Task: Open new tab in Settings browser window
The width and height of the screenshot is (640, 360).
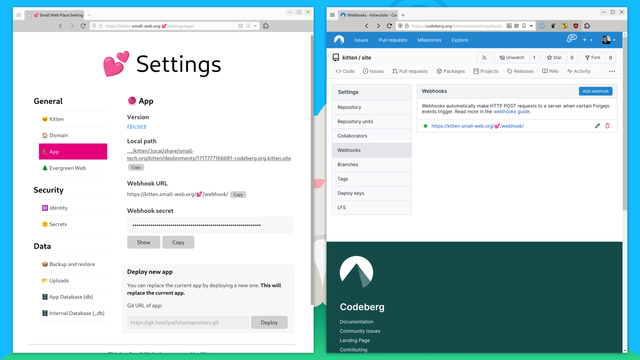Action: click(x=89, y=15)
